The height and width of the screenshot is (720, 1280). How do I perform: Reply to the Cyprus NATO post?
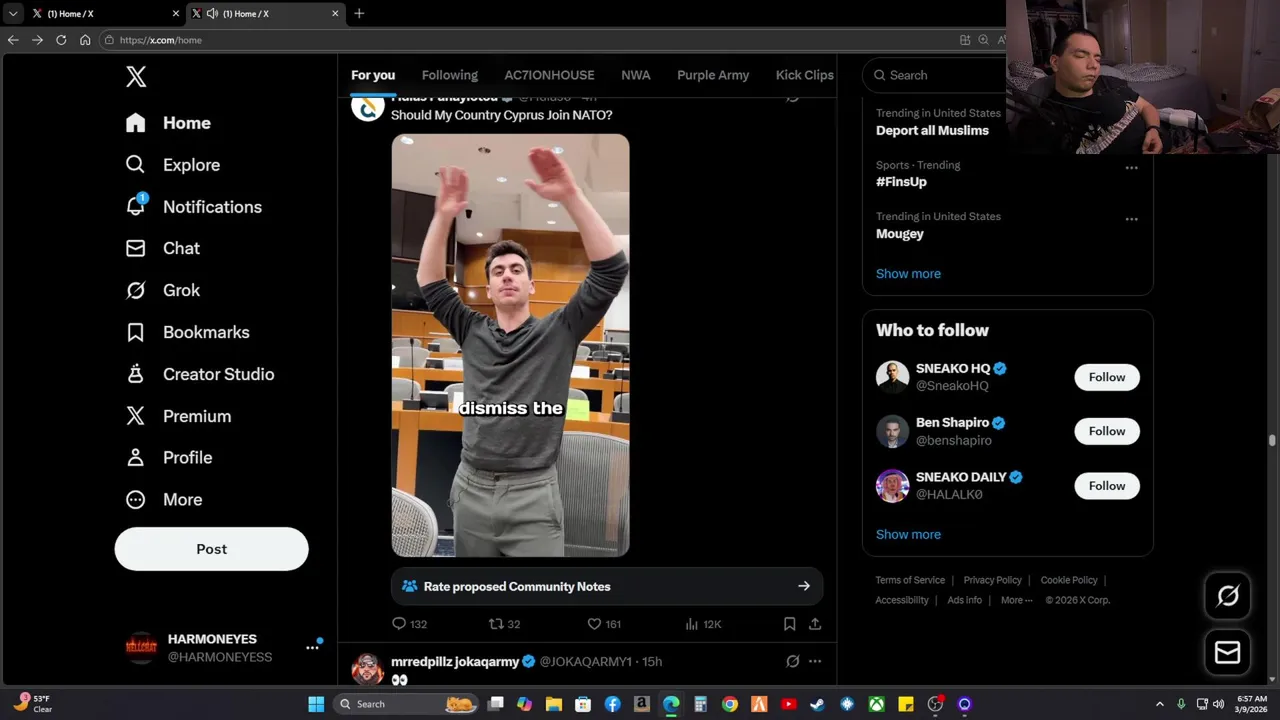tap(409, 624)
